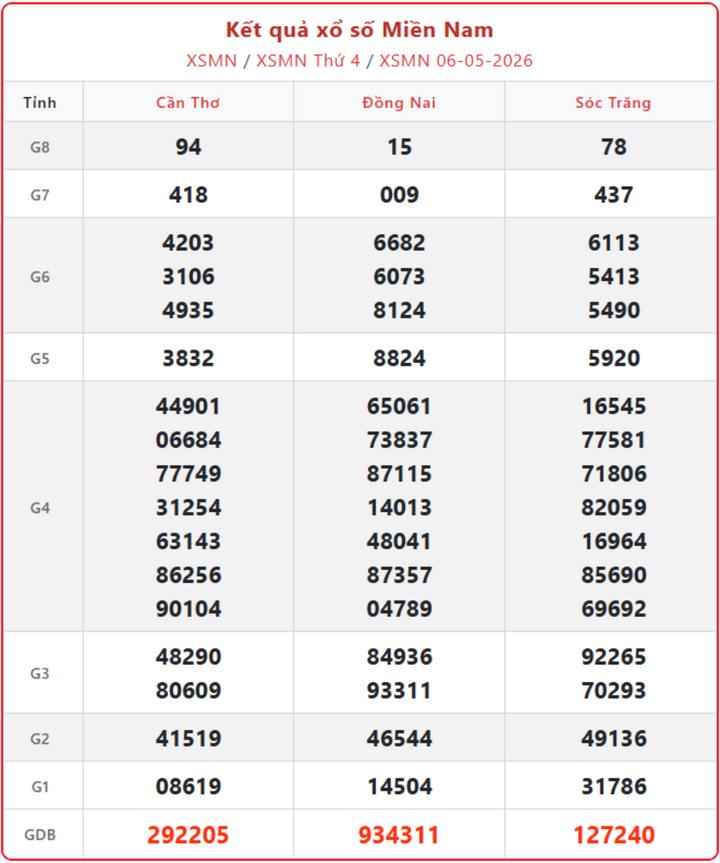Select the G6 row label
This screenshot has height=863, width=720.
[40, 276]
